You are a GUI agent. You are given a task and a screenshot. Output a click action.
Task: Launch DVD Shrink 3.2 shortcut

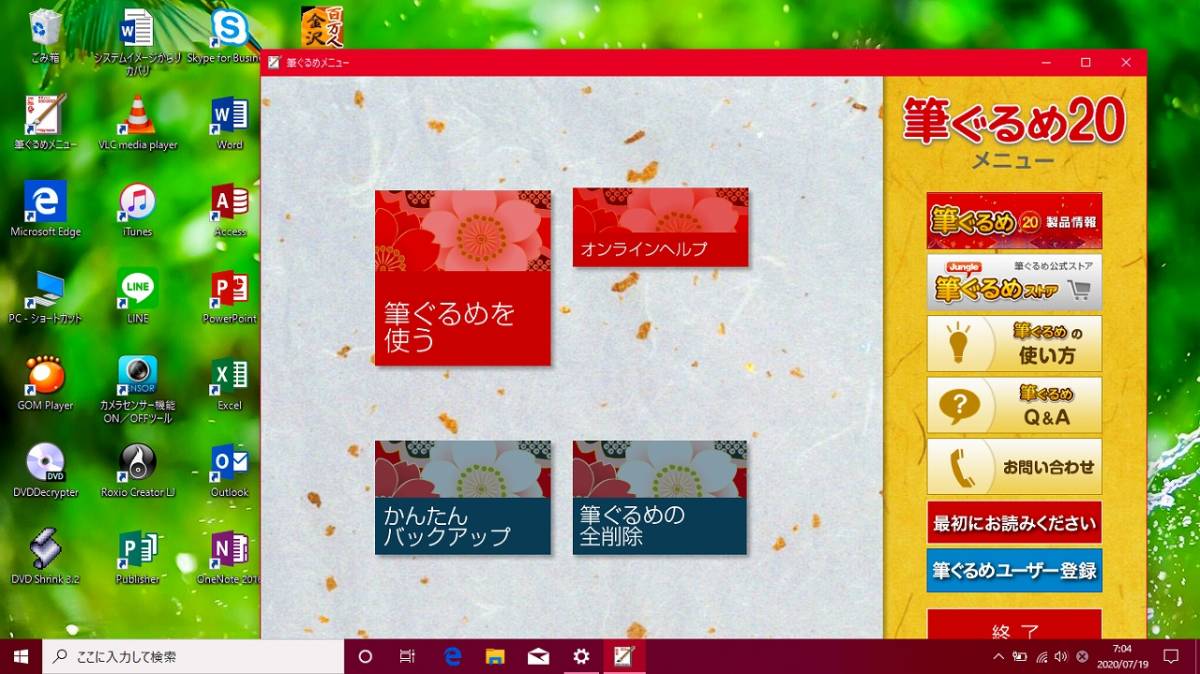(45, 557)
